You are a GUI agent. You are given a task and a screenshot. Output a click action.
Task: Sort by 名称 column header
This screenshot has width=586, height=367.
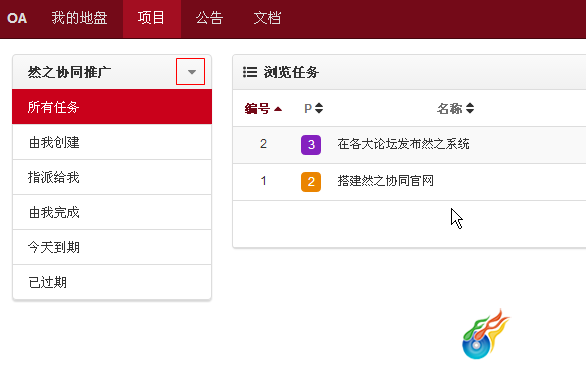[x=455, y=108]
